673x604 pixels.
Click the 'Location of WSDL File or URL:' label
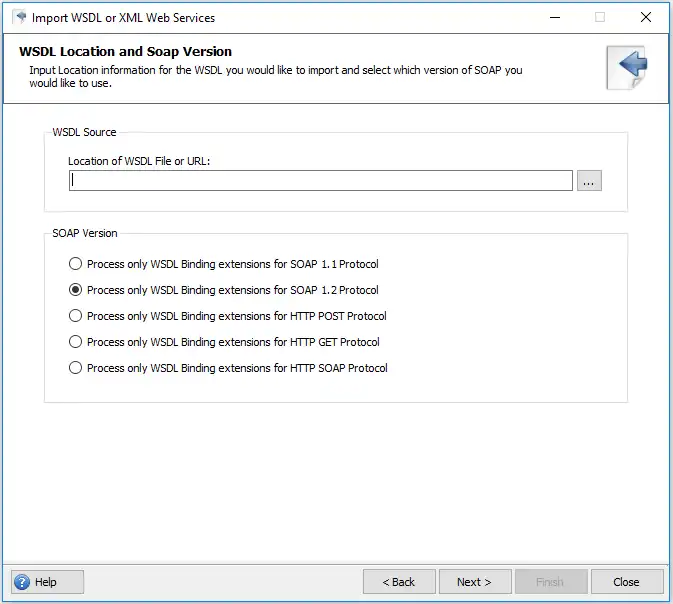(x=139, y=161)
